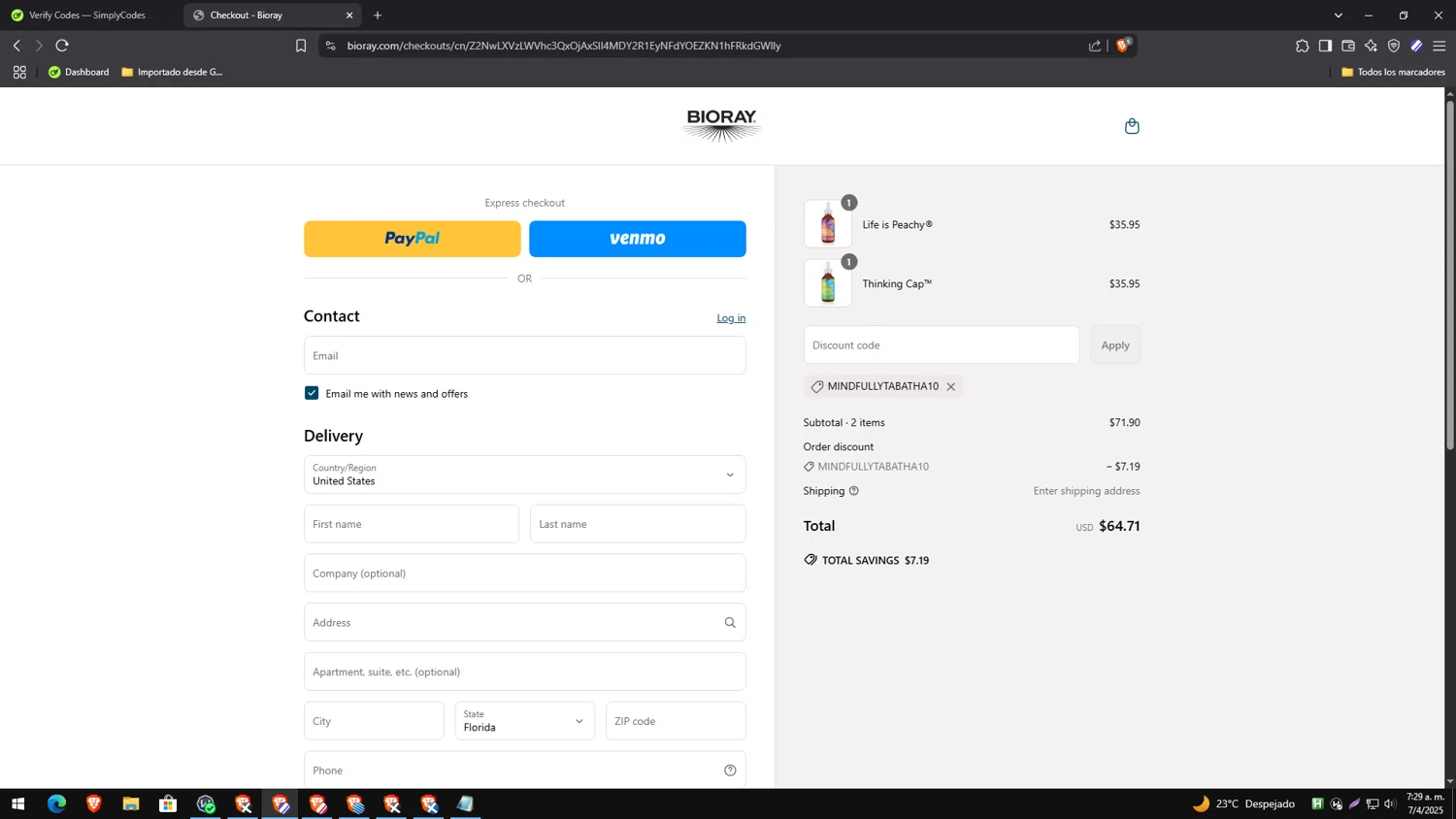Viewport: 1456px width, 819px height.
Task: Open weather widget showing 23°C Despejado
Action: tap(1243, 803)
